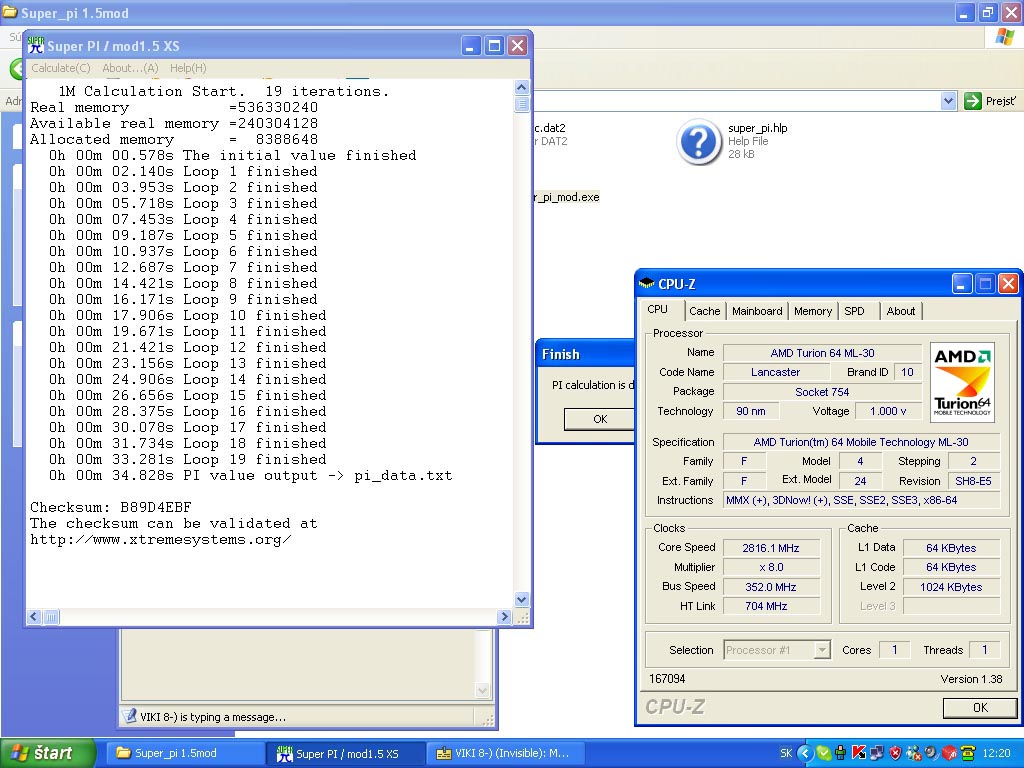Click the Windows flag logo in Explorer window
Viewport: 1024px width, 768px height.
click(x=1004, y=37)
